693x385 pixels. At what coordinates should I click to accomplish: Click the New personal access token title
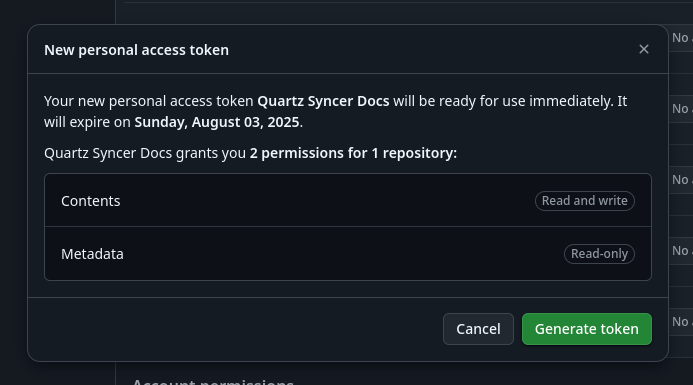pos(137,50)
